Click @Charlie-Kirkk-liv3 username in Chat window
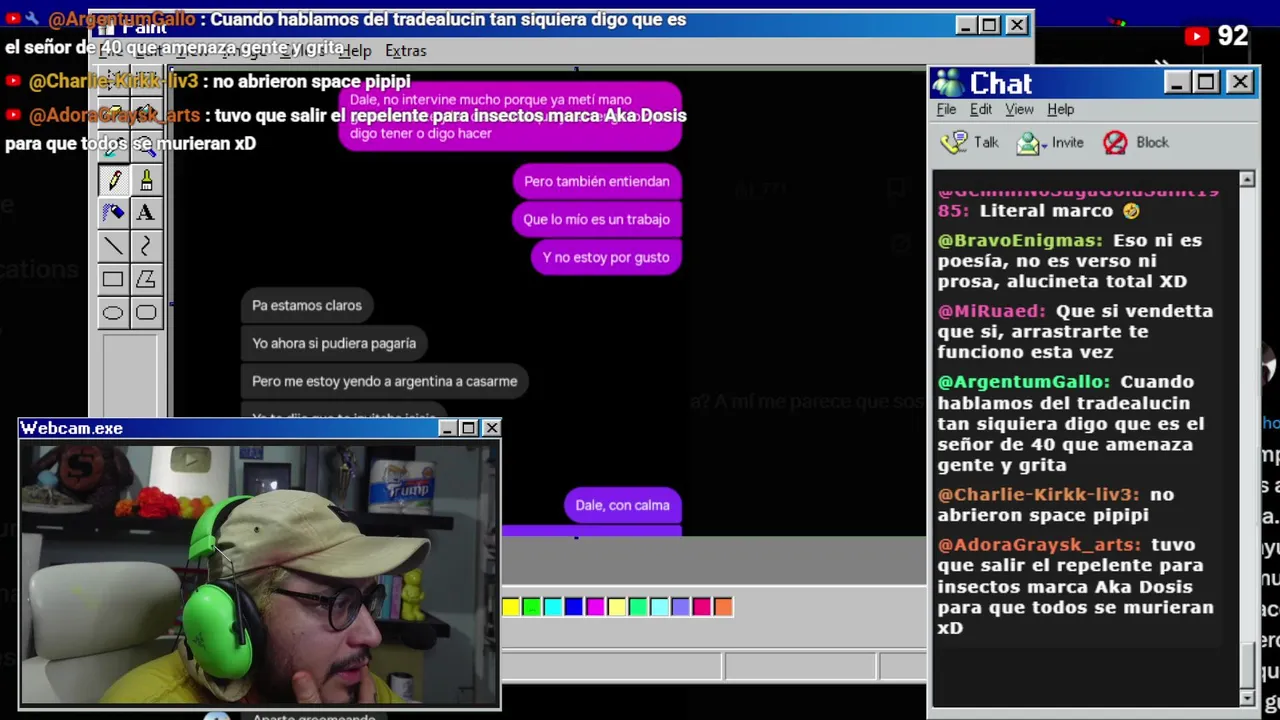 coord(1038,495)
